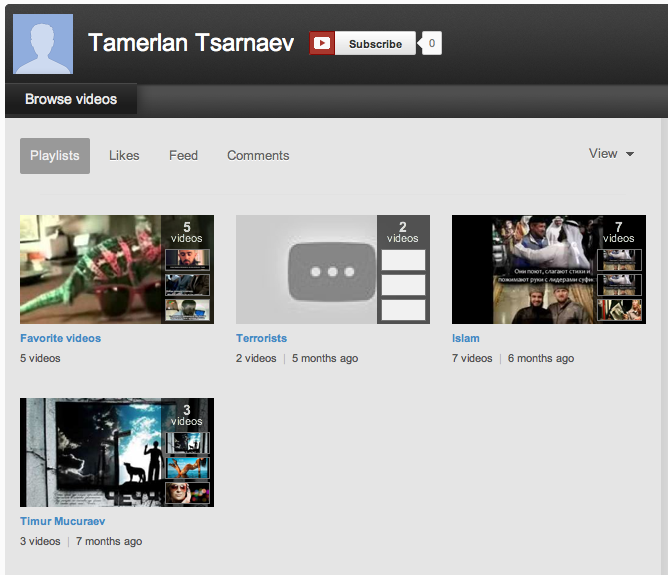Click the Terrorists playlist title link
This screenshot has width=668, height=575.
click(x=262, y=338)
